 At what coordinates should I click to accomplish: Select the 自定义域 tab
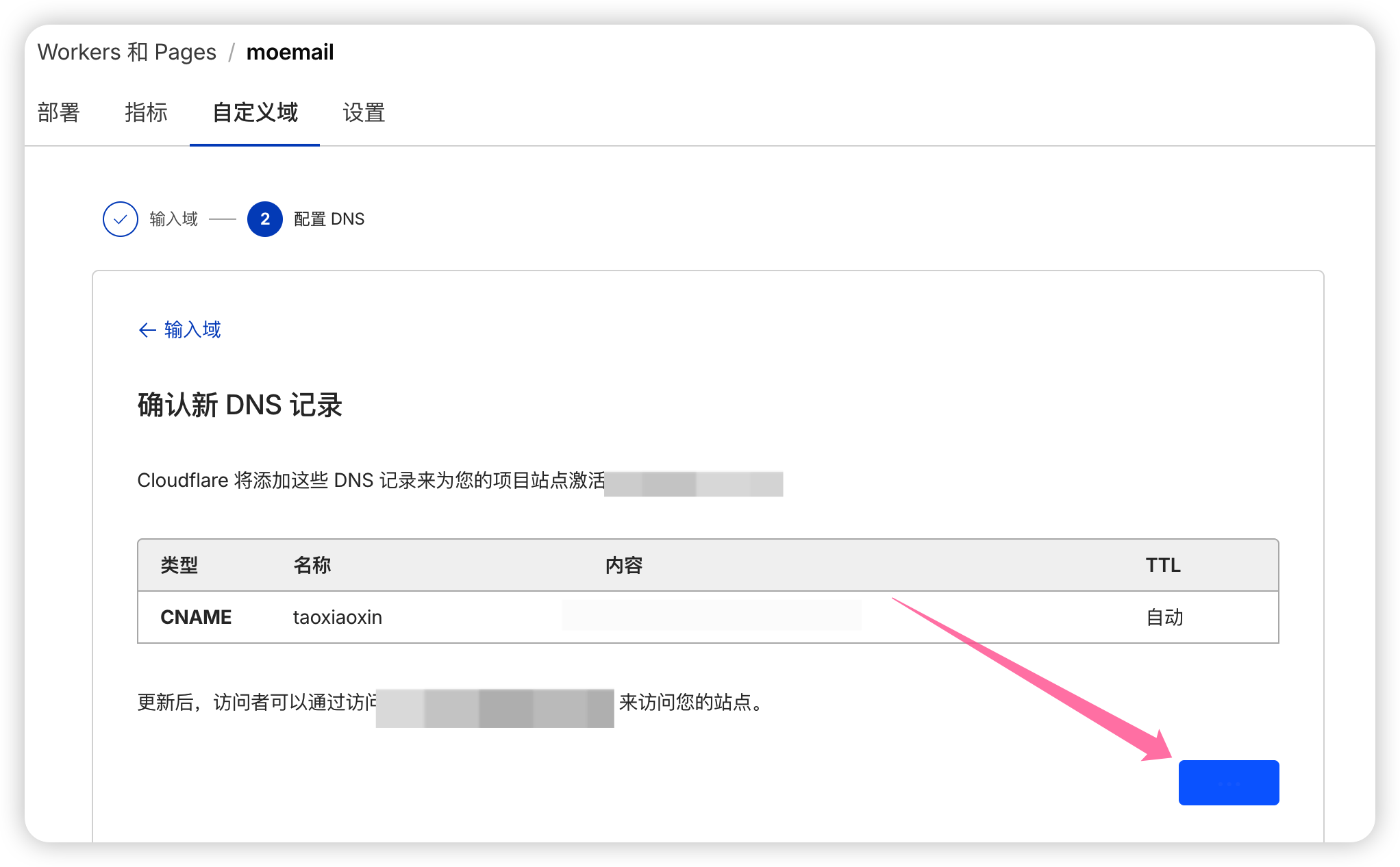coord(255,112)
